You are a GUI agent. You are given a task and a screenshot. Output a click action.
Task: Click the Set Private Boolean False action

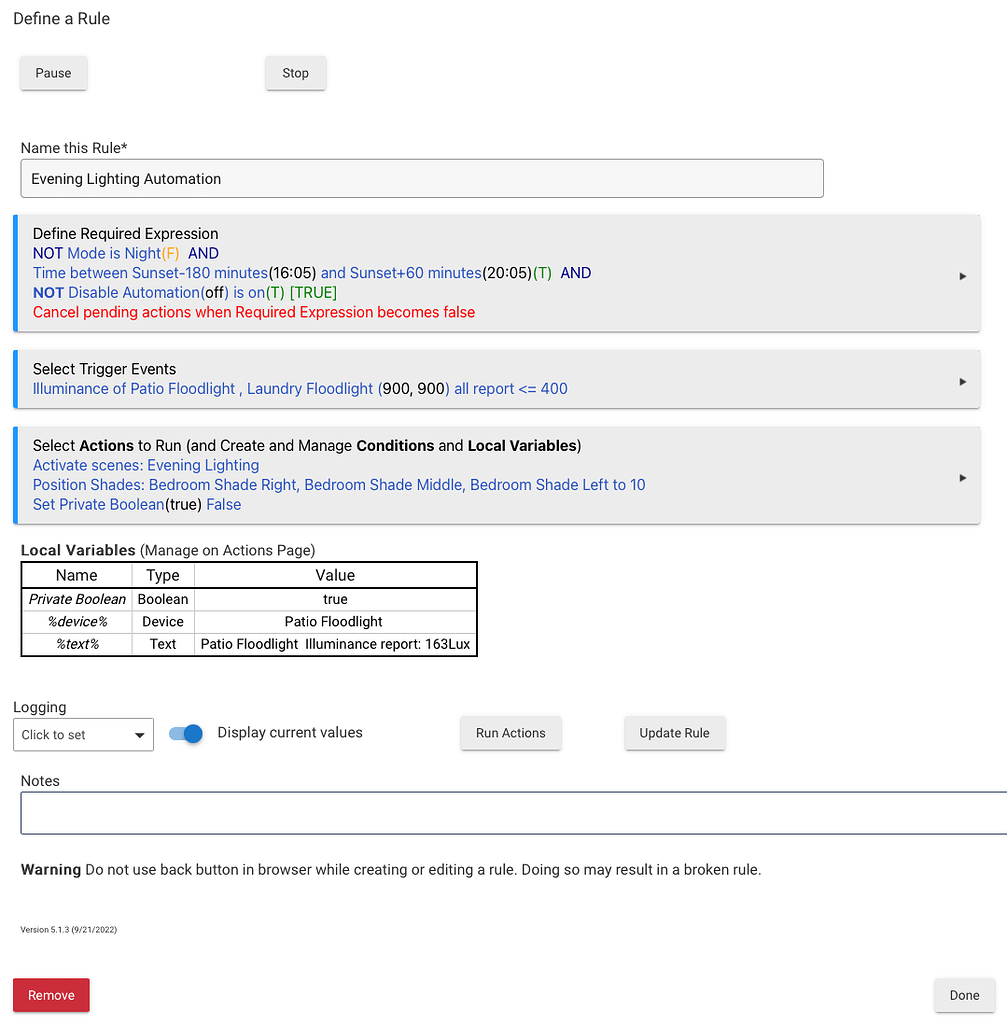point(137,505)
